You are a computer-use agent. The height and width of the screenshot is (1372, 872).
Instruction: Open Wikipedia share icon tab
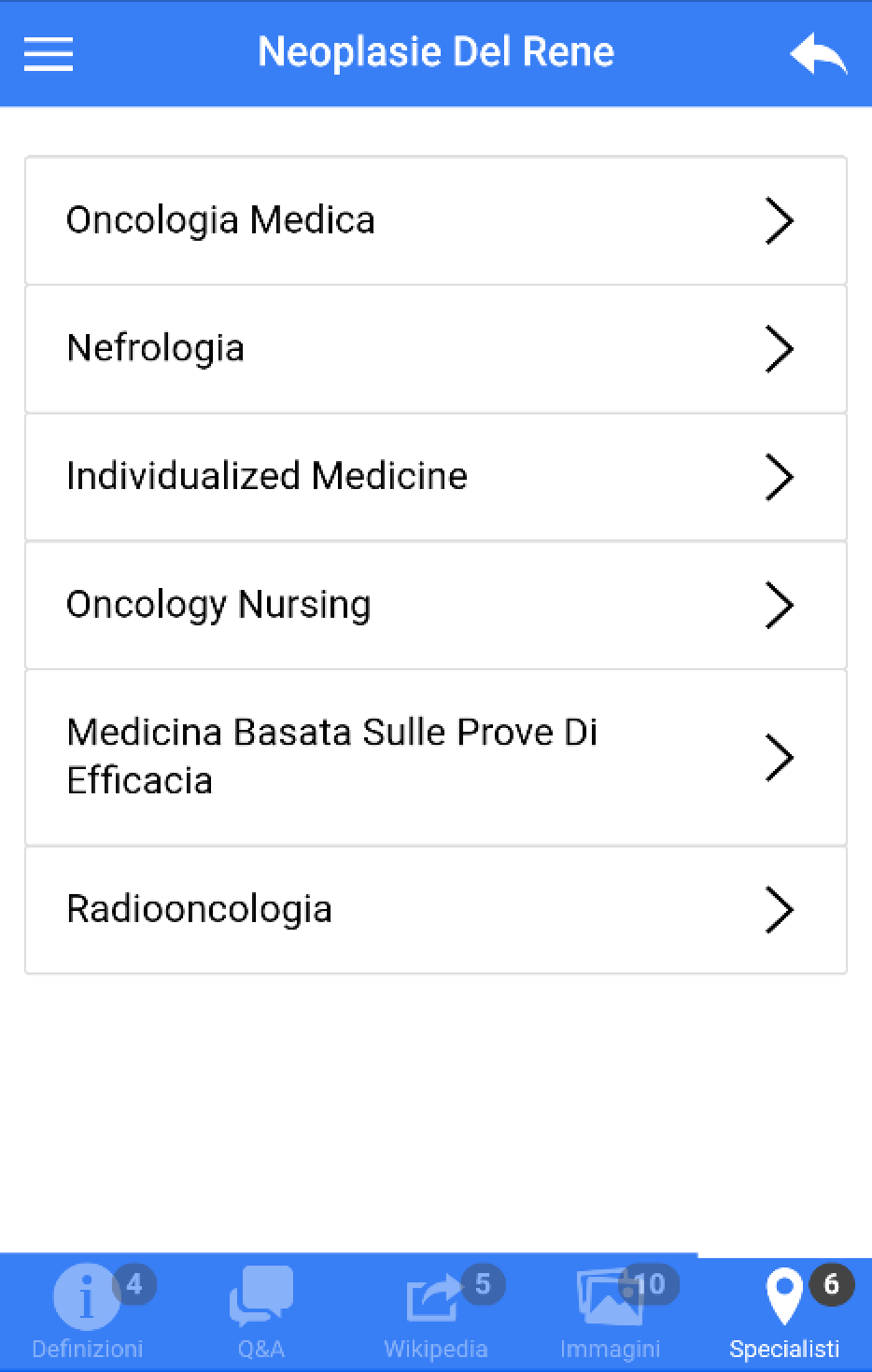[x=434, y=1297]
